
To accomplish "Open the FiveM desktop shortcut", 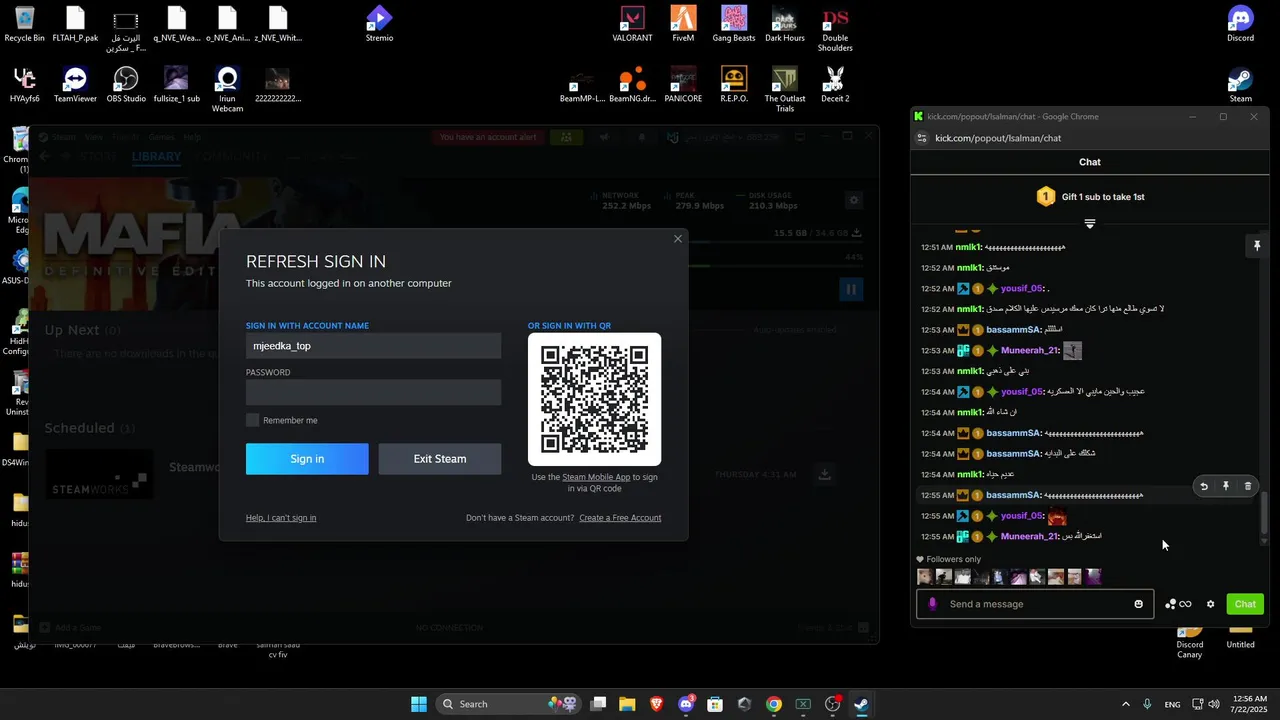I will coord(683,24).
